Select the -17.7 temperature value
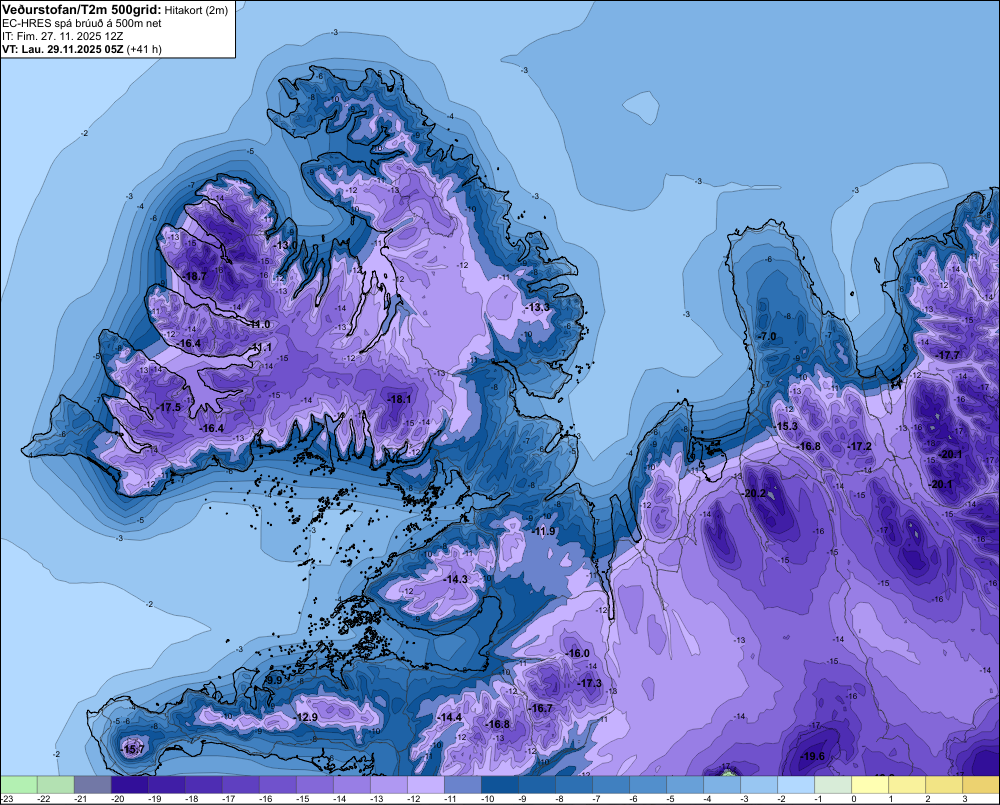 (947, 355)
